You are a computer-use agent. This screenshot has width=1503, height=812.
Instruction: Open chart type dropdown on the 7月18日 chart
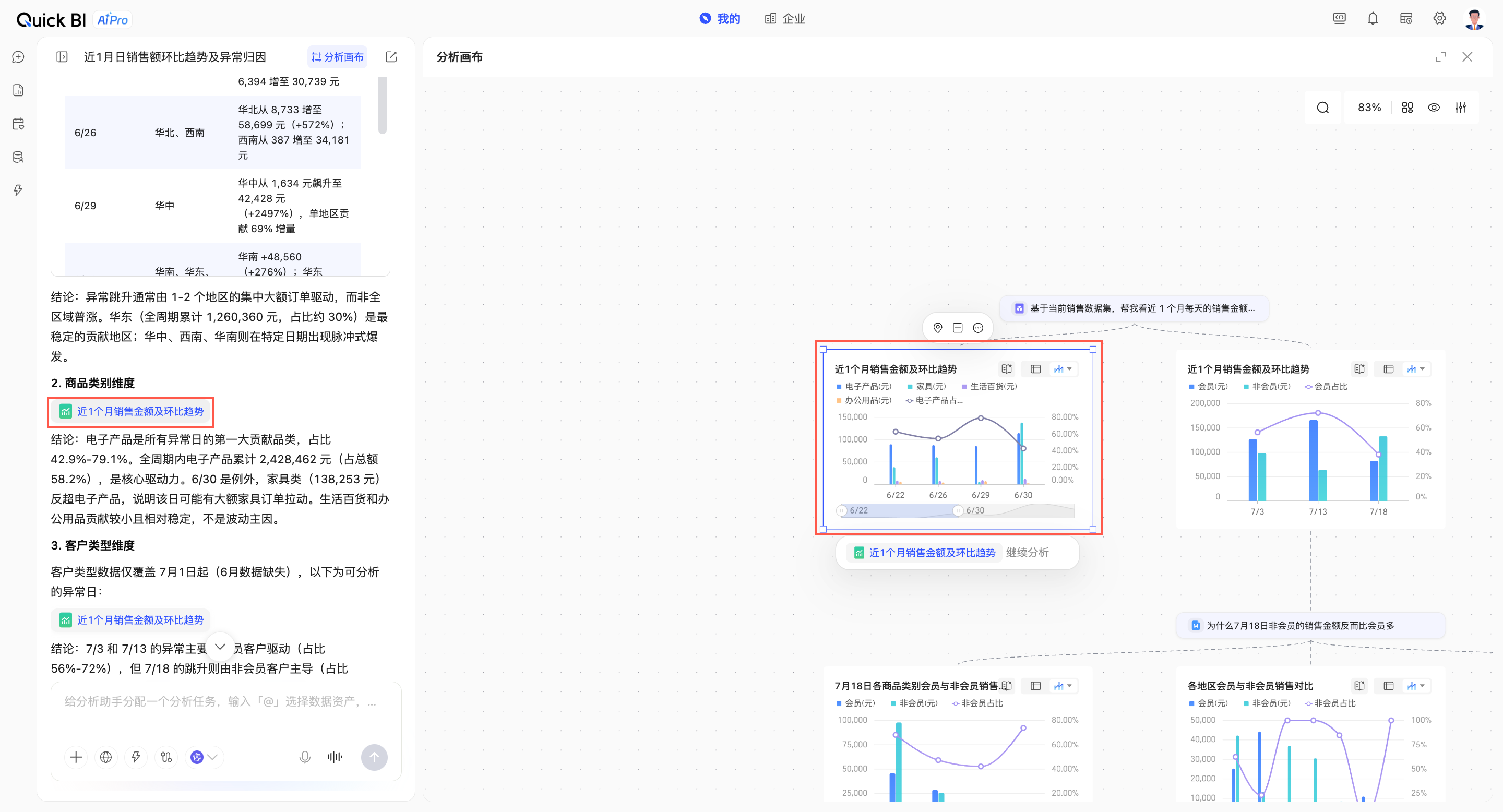(1063, 685)
